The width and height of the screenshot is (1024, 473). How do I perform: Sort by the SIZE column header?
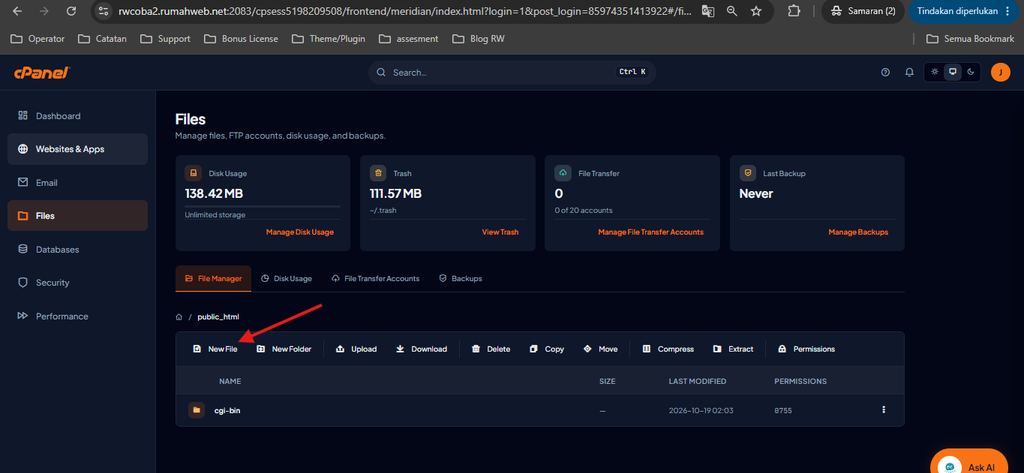click(x=607, y=381)
